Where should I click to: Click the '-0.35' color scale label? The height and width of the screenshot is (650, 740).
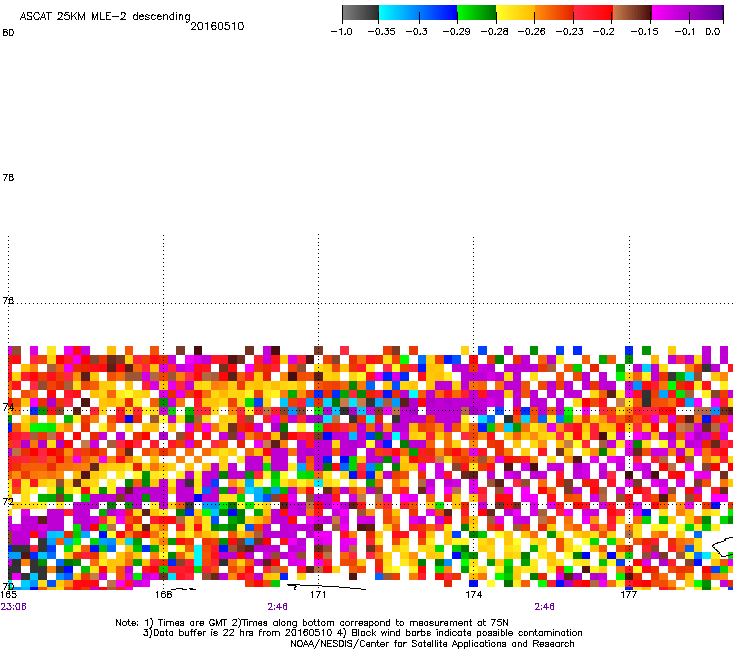coord(381,32)
